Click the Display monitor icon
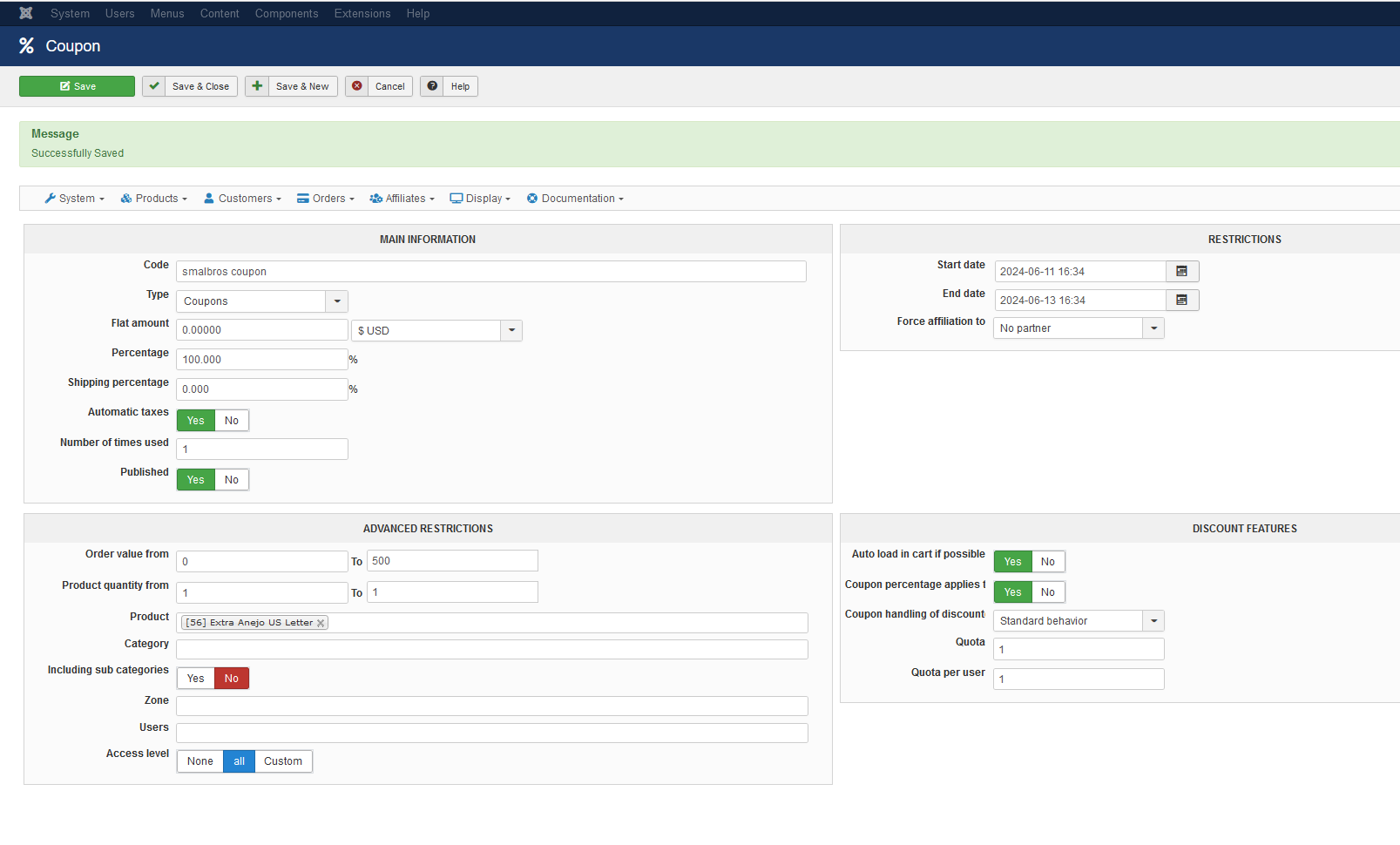 tap(457, 199)
